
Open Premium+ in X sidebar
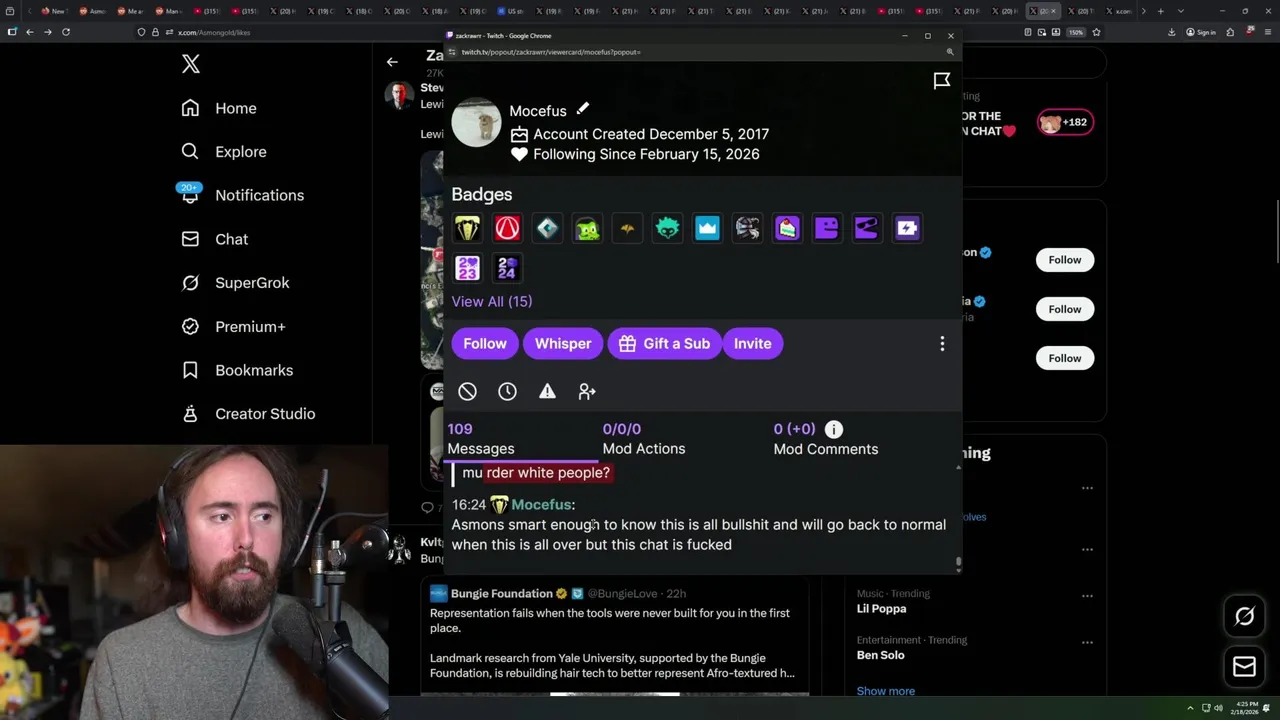(233, 327)
